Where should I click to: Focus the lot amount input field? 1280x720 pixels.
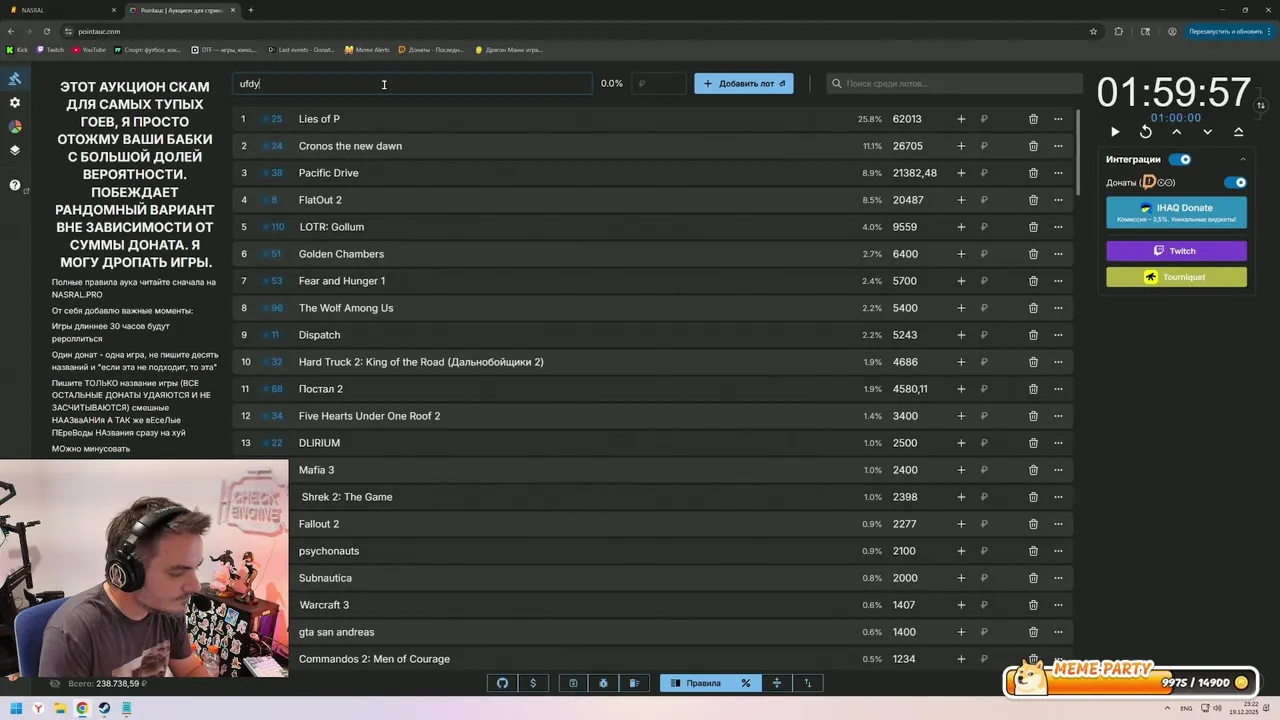[x=659, y=84]
